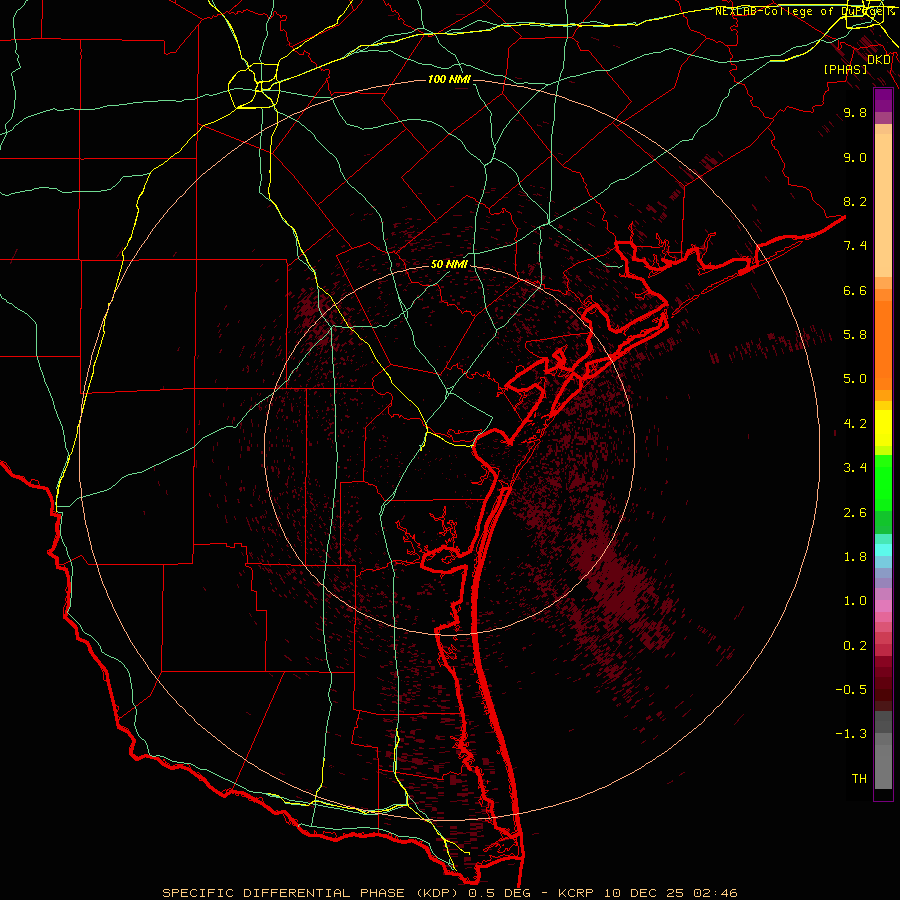900x900 pixels.
Task: Click the 5.8 scale value
Action: (x=855, y=335)
